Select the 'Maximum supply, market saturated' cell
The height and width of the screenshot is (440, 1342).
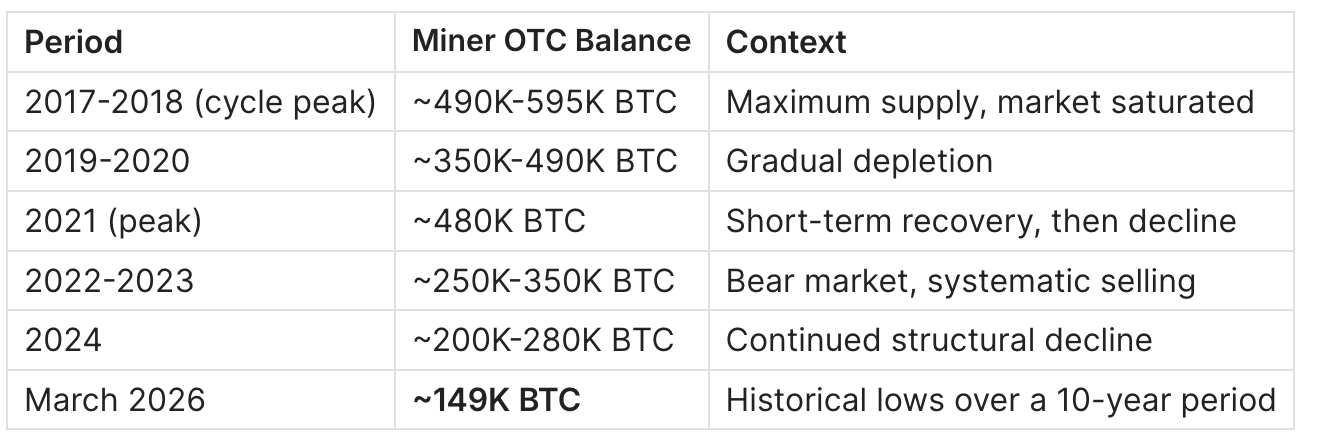click(x=989, y=102)
